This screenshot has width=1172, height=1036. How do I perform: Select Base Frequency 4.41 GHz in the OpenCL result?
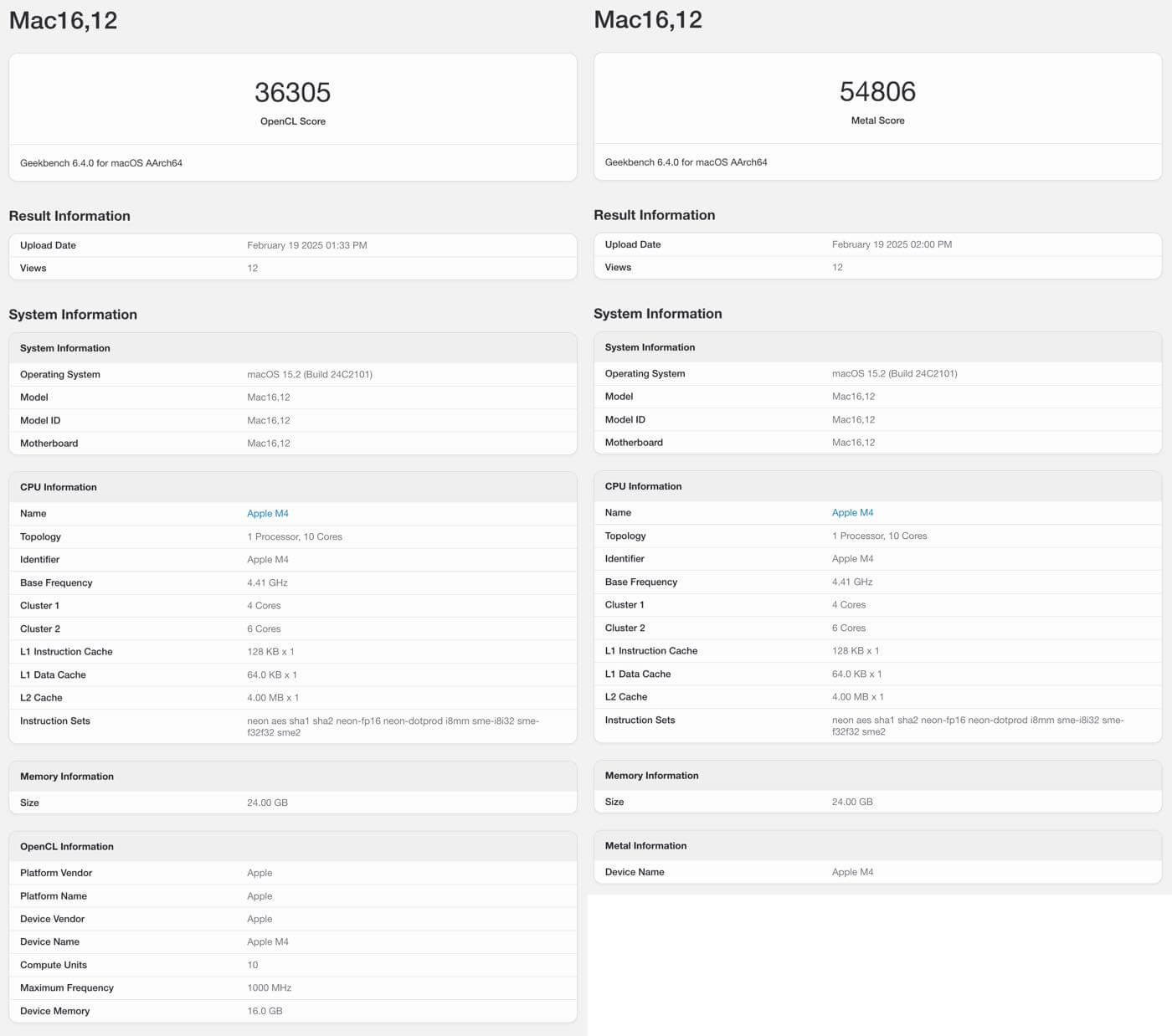click(x=267, y=583)
